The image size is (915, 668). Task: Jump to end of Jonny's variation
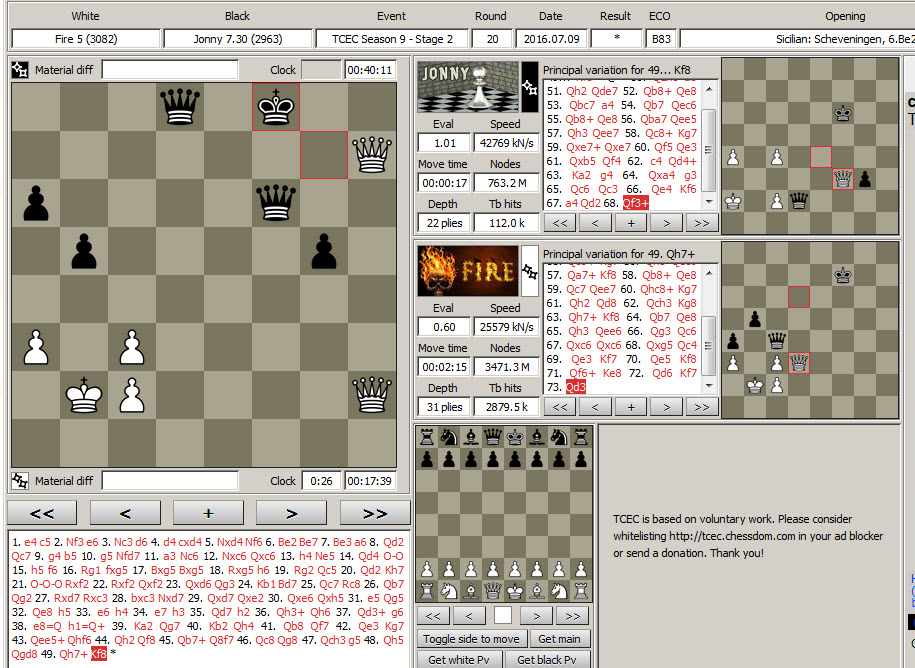point(702,223)
